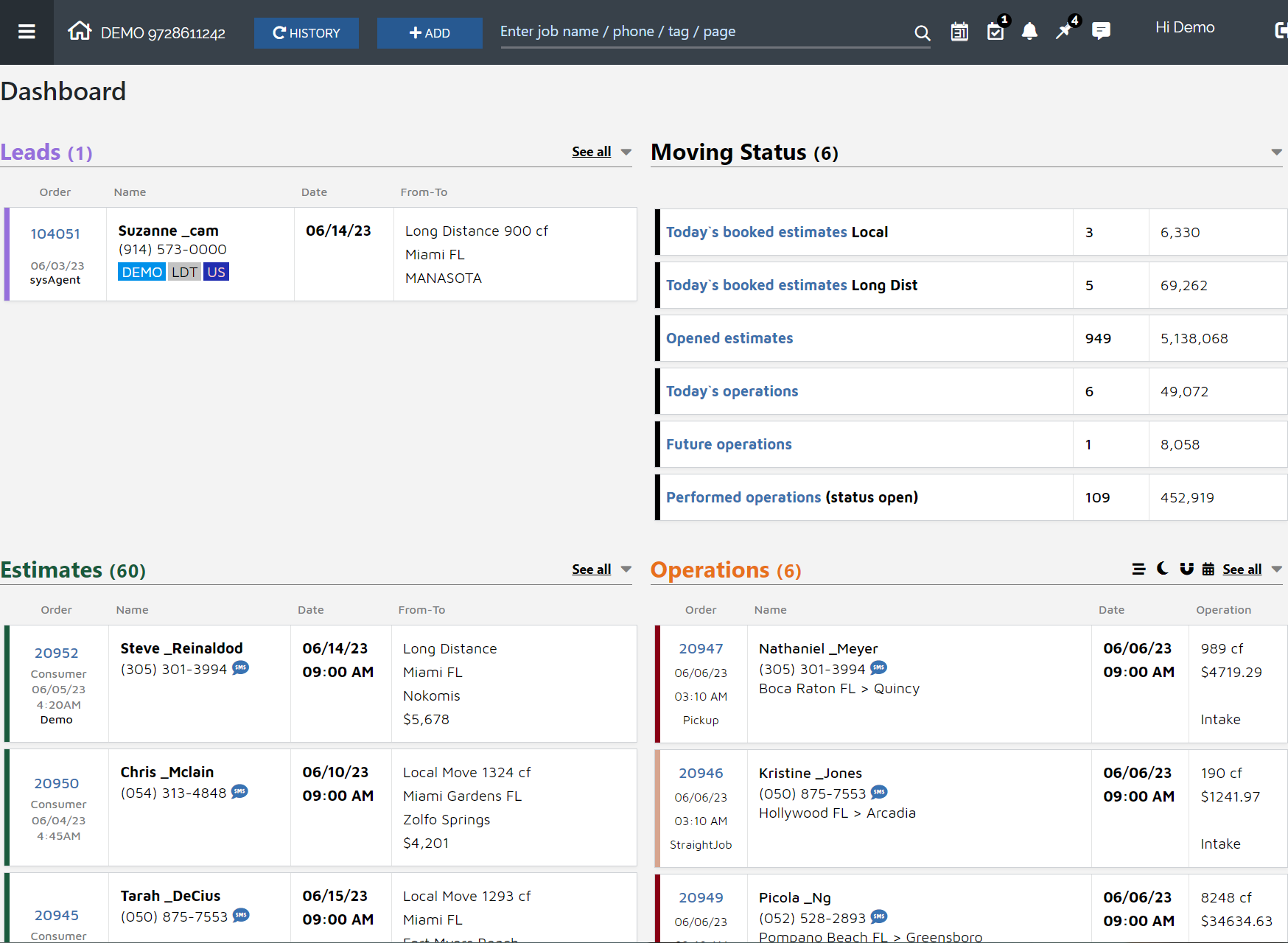This screenshot has height=943, width=1288.
Task: Click the search magnifier icon
Action: tap(922, 32)
